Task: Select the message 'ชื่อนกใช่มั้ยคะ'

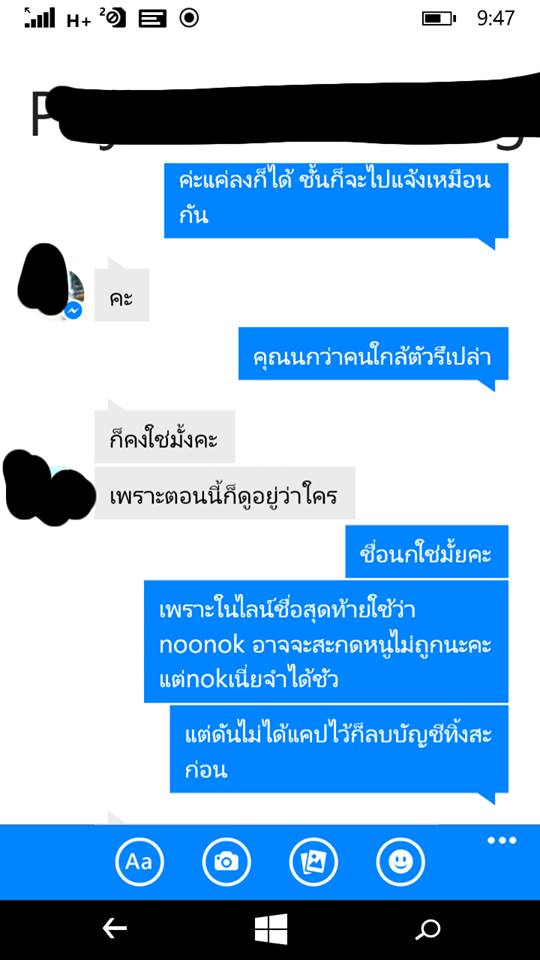Action: 427,552
